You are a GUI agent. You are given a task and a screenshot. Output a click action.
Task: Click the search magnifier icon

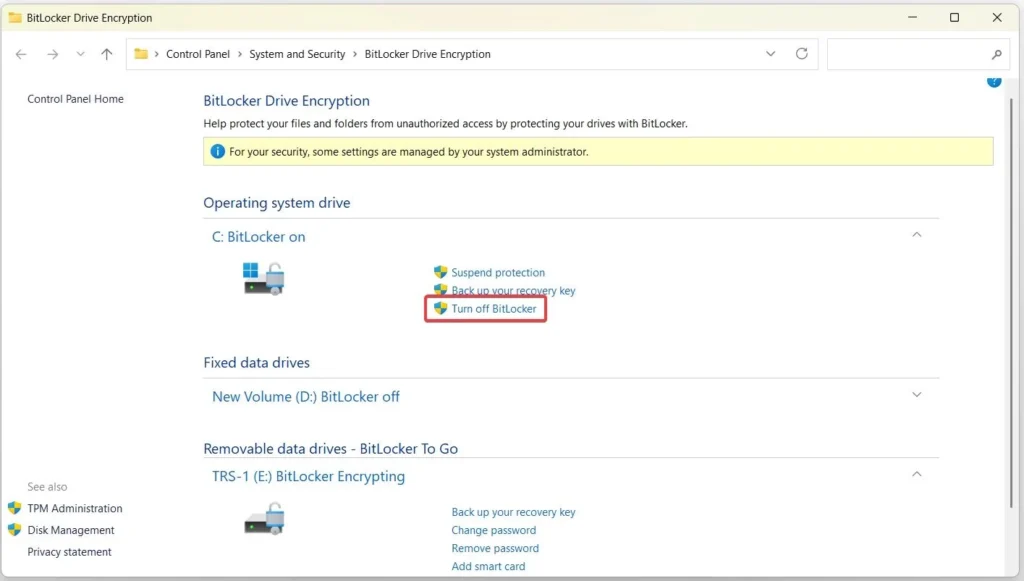coord(996,55)
